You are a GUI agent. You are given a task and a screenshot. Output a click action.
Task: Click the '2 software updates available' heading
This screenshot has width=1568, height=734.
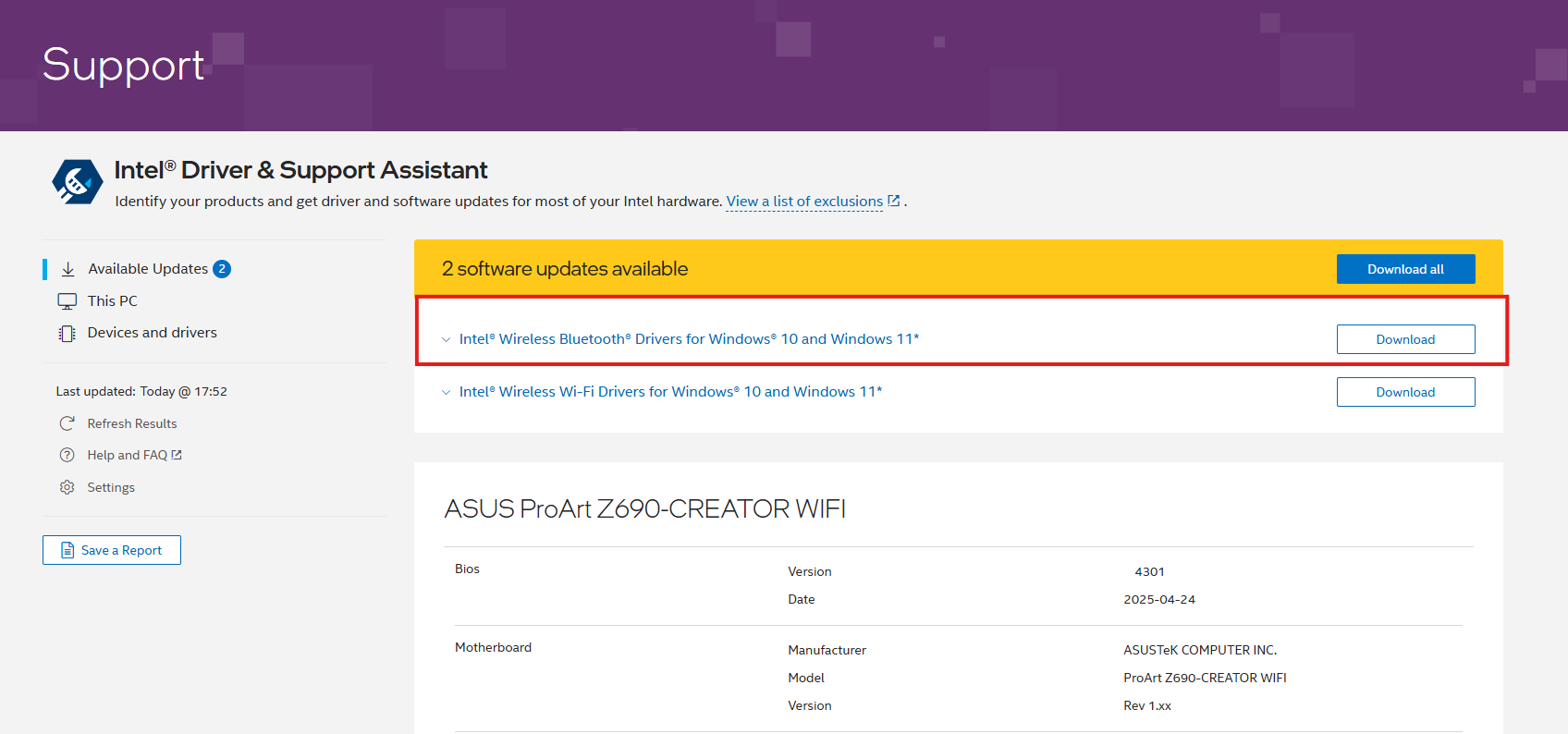[565, 269]
